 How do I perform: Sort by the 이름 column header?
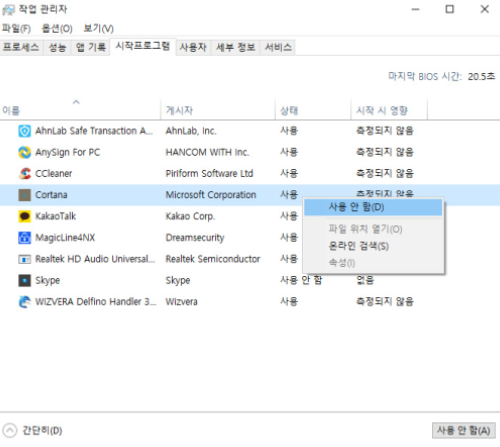pos(80,110)
